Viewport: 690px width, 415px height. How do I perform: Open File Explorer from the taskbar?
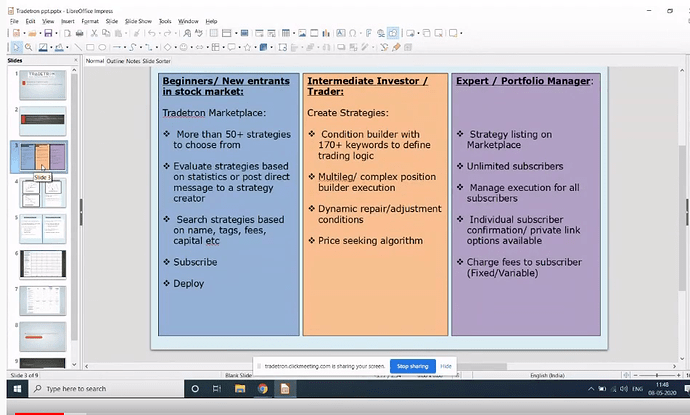pos(240,389)
